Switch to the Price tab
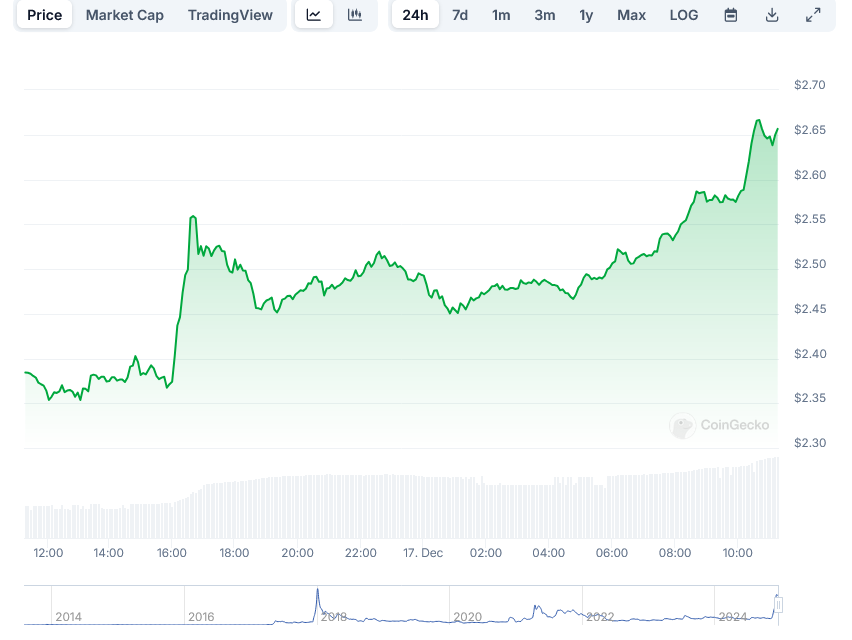The height and width of the screenshot is (640, 852). pos(44,15)
